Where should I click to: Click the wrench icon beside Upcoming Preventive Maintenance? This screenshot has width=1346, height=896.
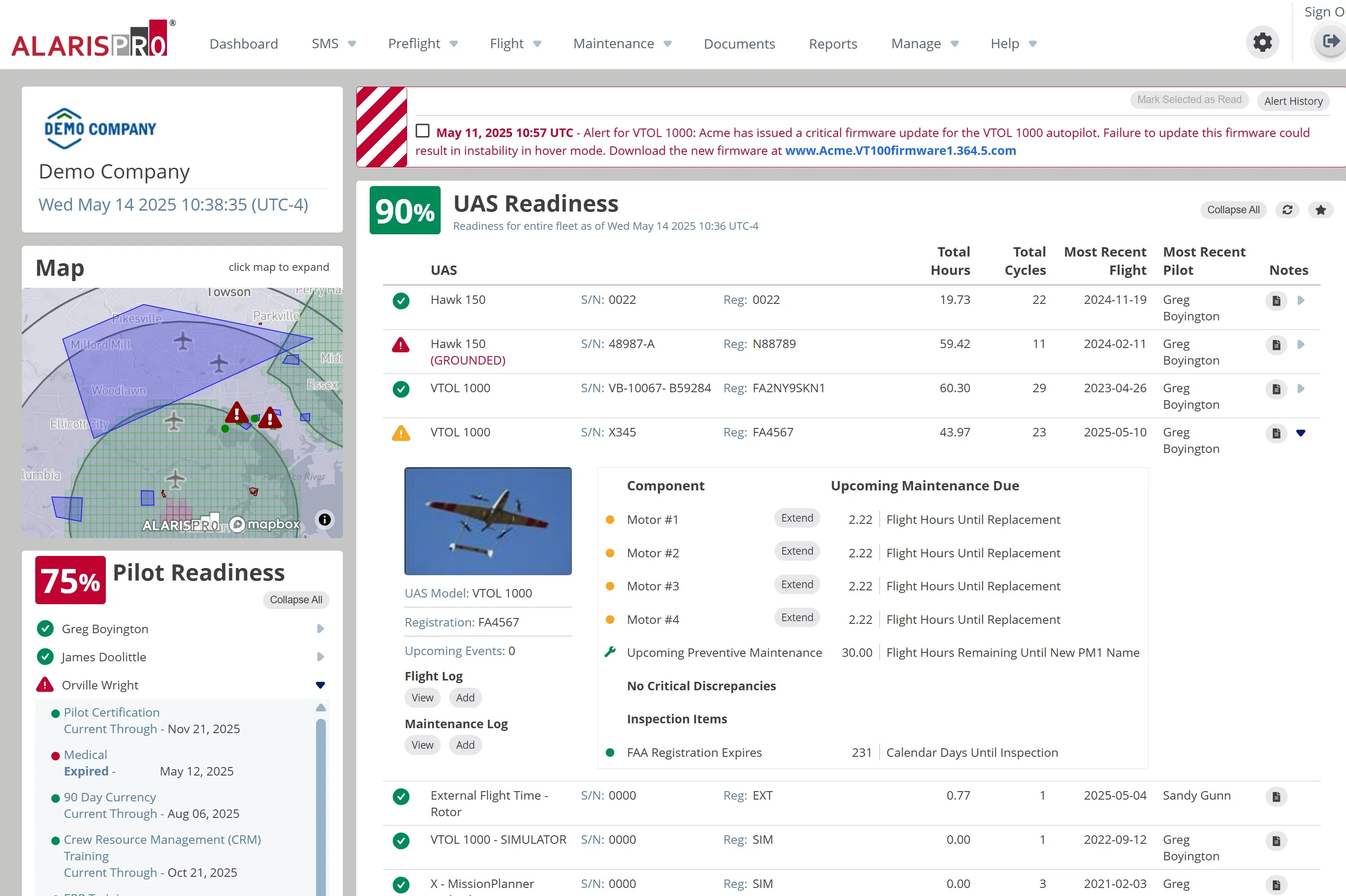tap(610, 651)
